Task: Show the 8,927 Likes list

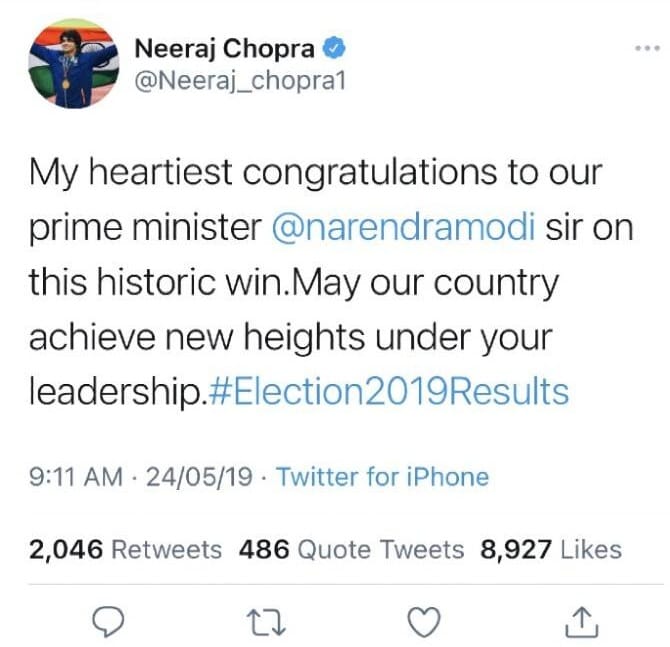Action: [x=551, y=549]
